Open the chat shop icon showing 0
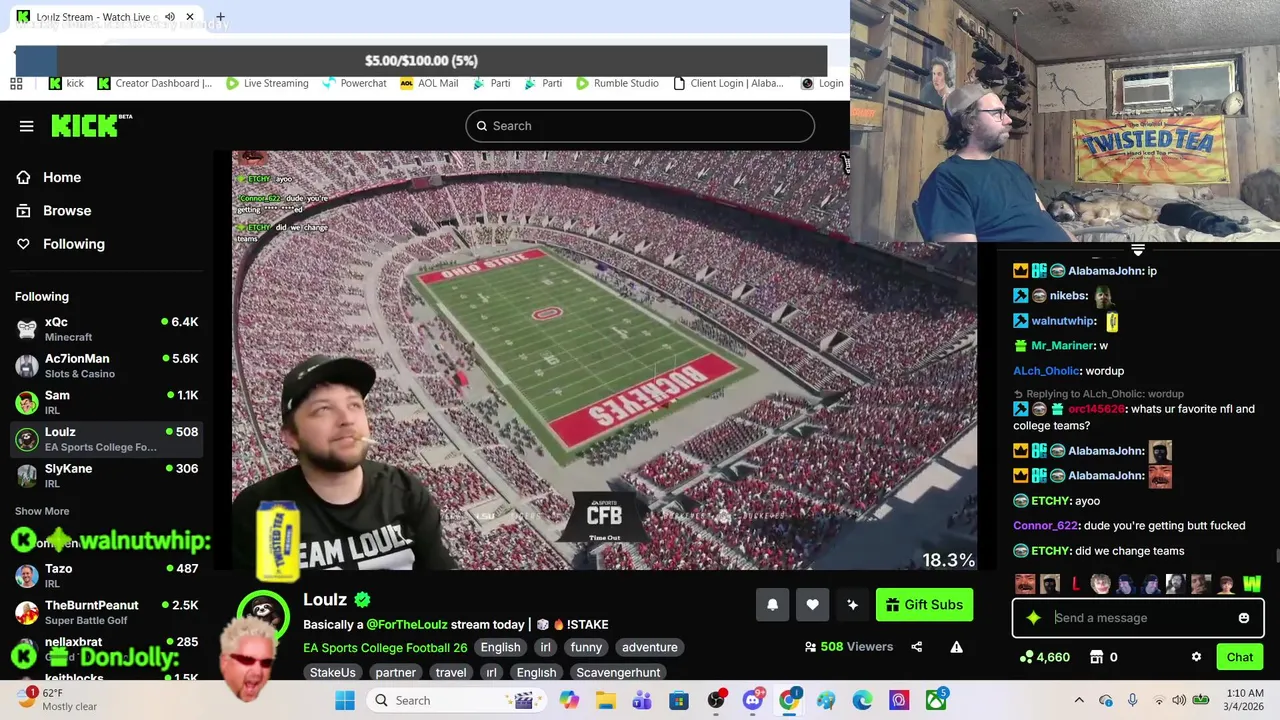Image resolution: width=1280 pixels, height=720 pixels. tap(1103, 657)
